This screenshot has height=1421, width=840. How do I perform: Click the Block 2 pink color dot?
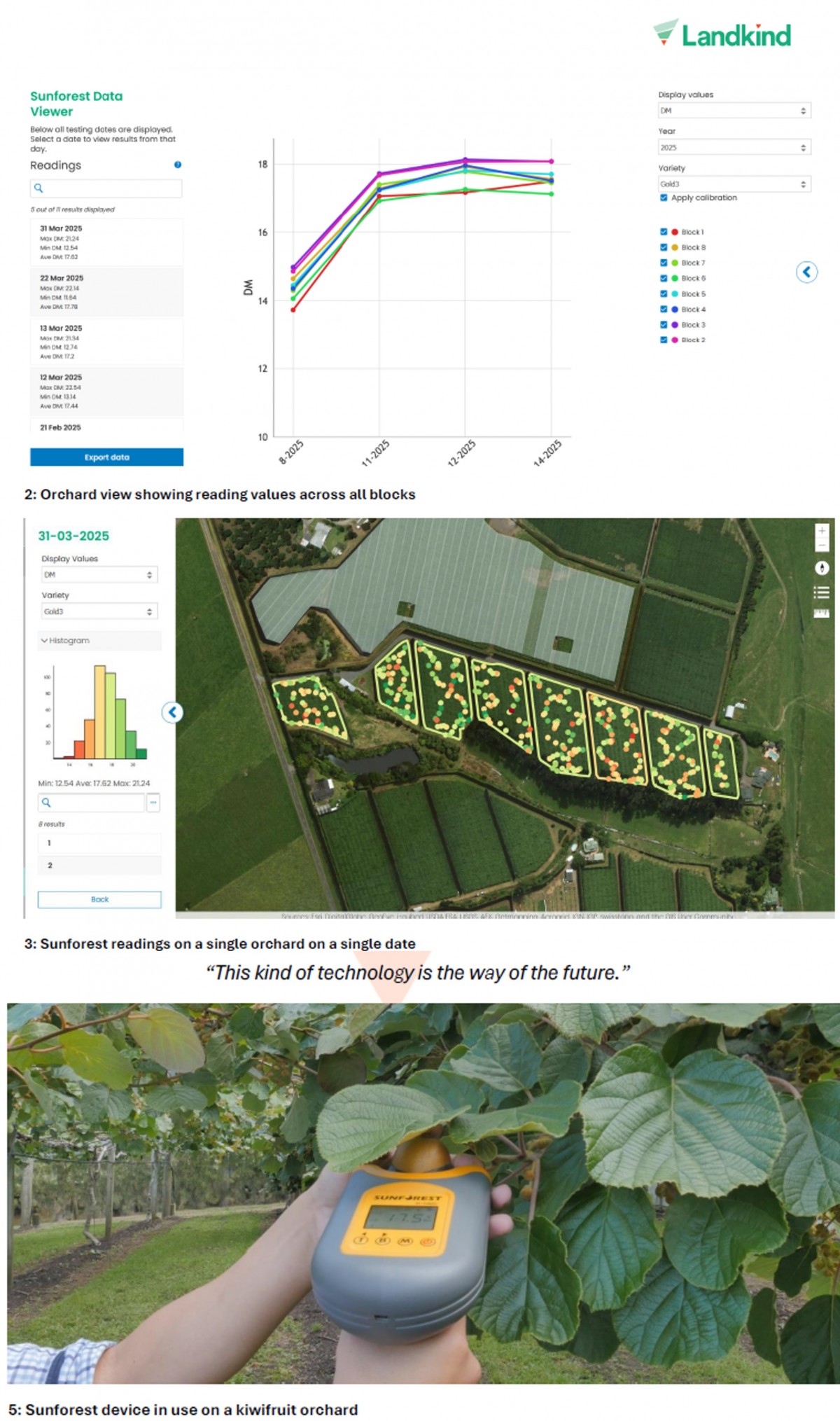[x=675, y=340]
